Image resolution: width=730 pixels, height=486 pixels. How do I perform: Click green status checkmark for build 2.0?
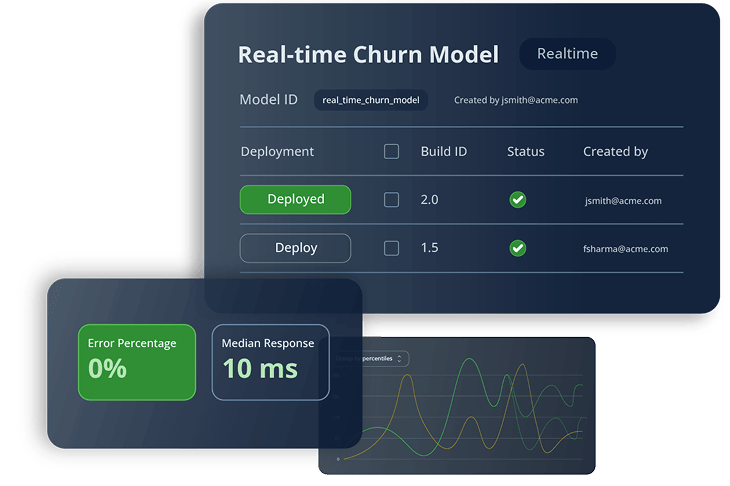point(517,200)
